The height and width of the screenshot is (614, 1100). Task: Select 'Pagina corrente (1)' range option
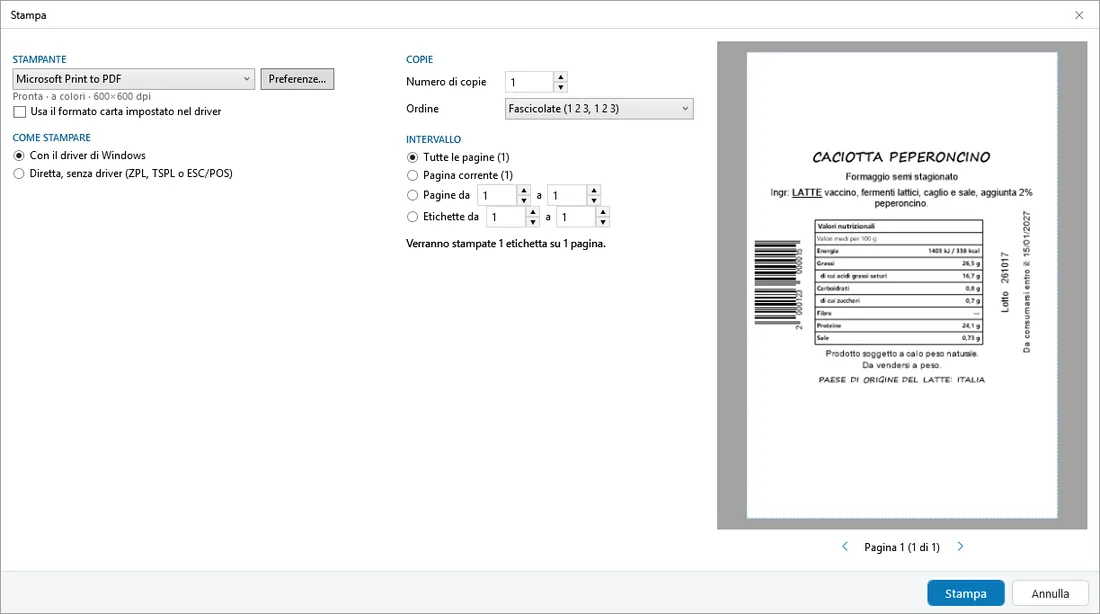[412, 175]
